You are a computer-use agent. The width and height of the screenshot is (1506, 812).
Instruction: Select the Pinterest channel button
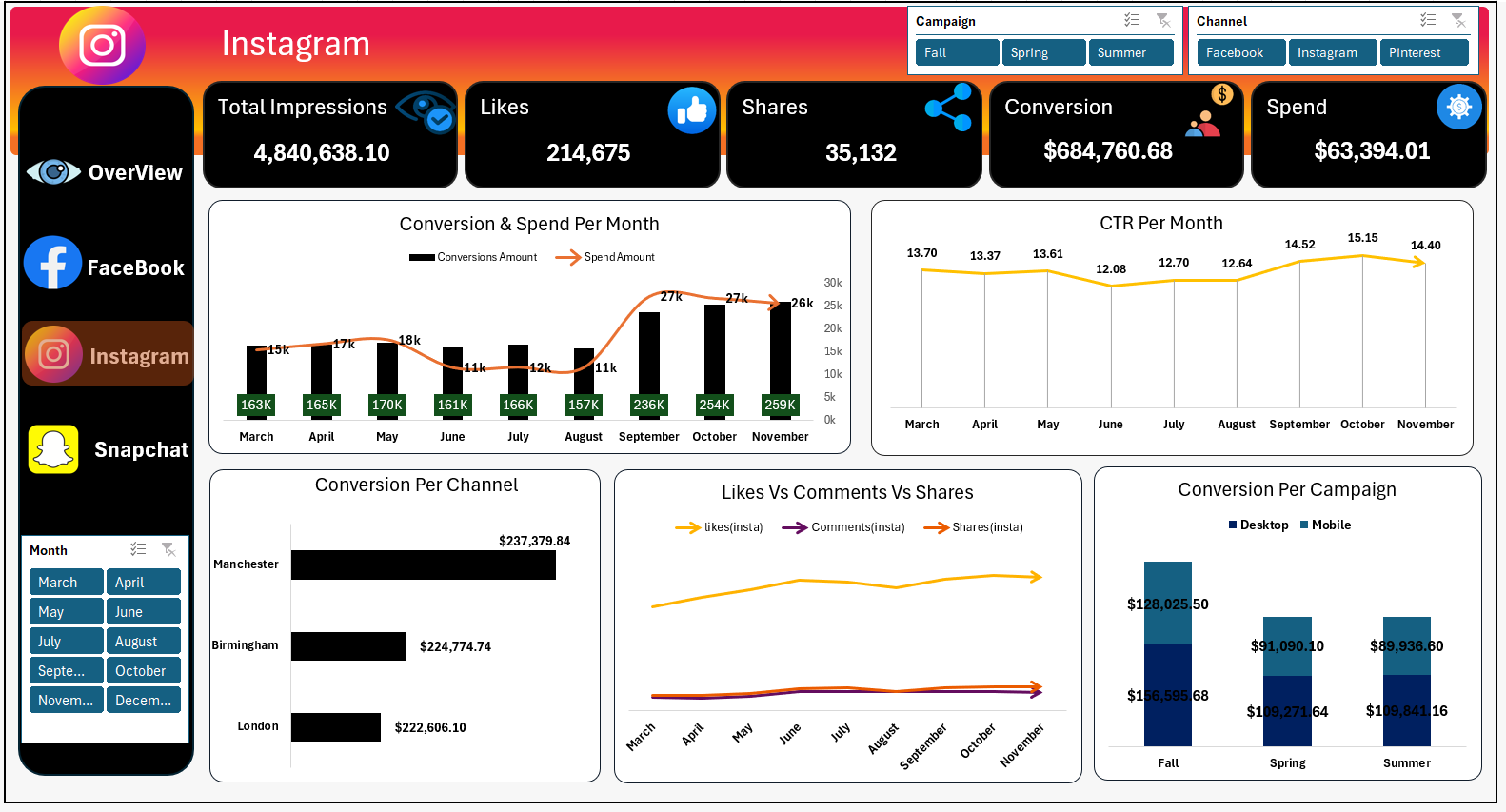[x=1423, y=53]
